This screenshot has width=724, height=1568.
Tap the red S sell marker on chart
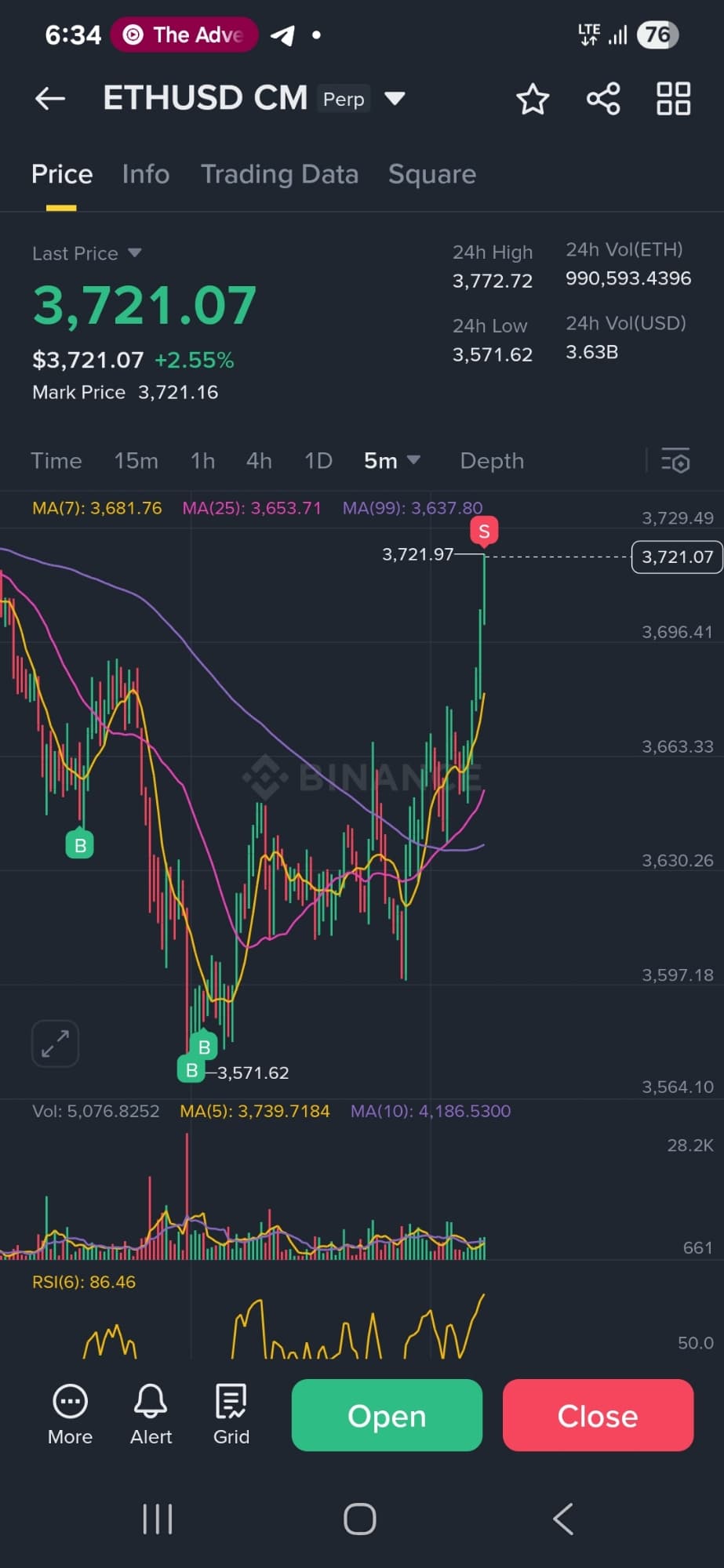point(484,532)
